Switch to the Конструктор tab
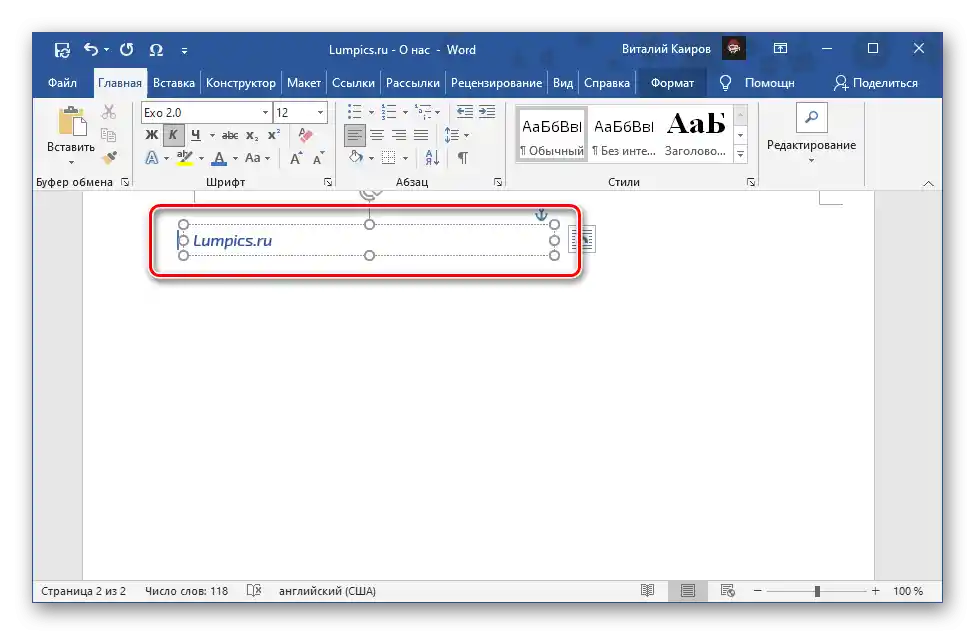This screenshot has width=975, height=635. [241, 83]
